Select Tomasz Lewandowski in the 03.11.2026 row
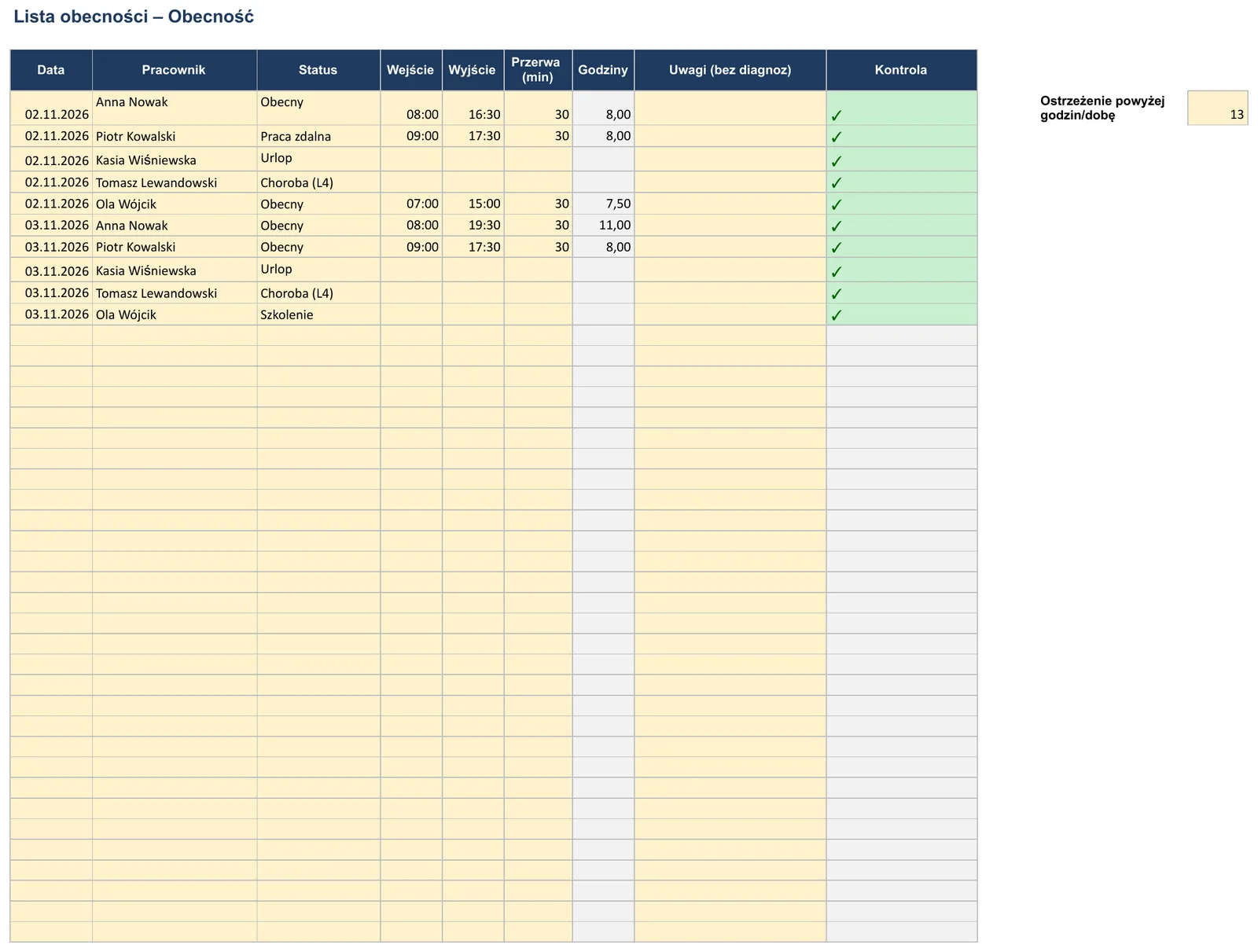 [x=174, y=293]
